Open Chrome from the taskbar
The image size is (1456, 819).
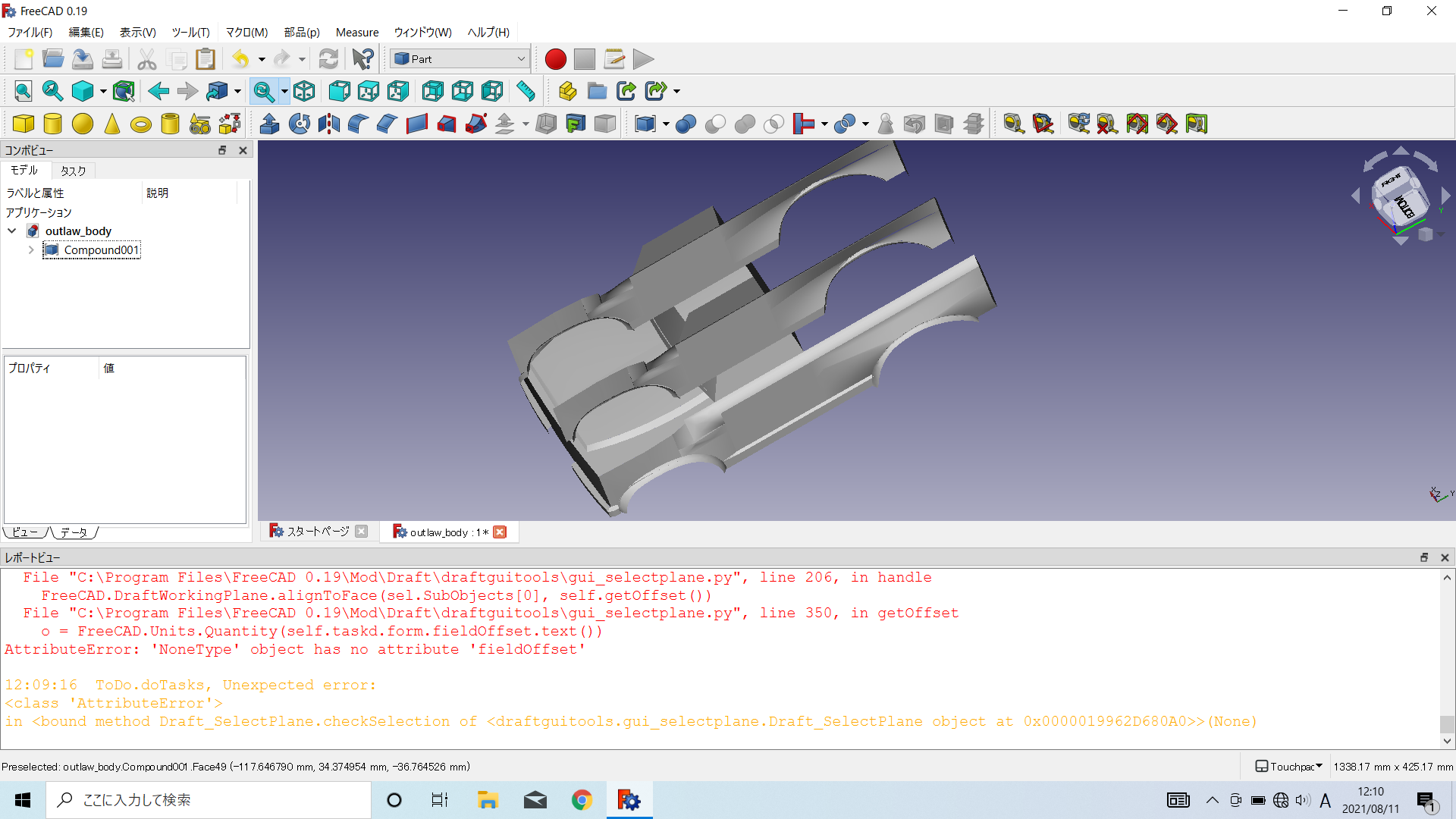(582, 800)
